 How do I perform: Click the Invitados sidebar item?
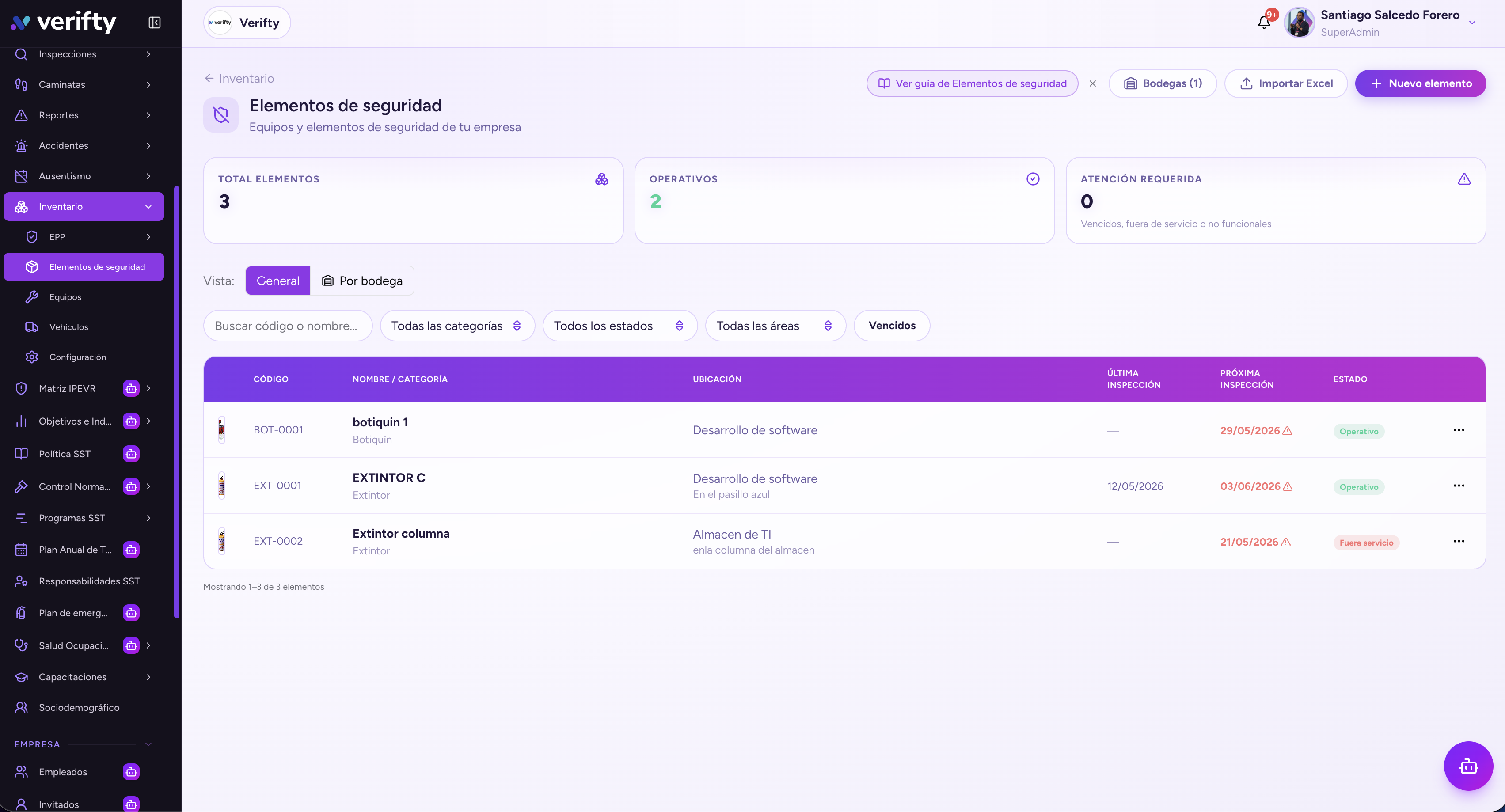(84, 804)
